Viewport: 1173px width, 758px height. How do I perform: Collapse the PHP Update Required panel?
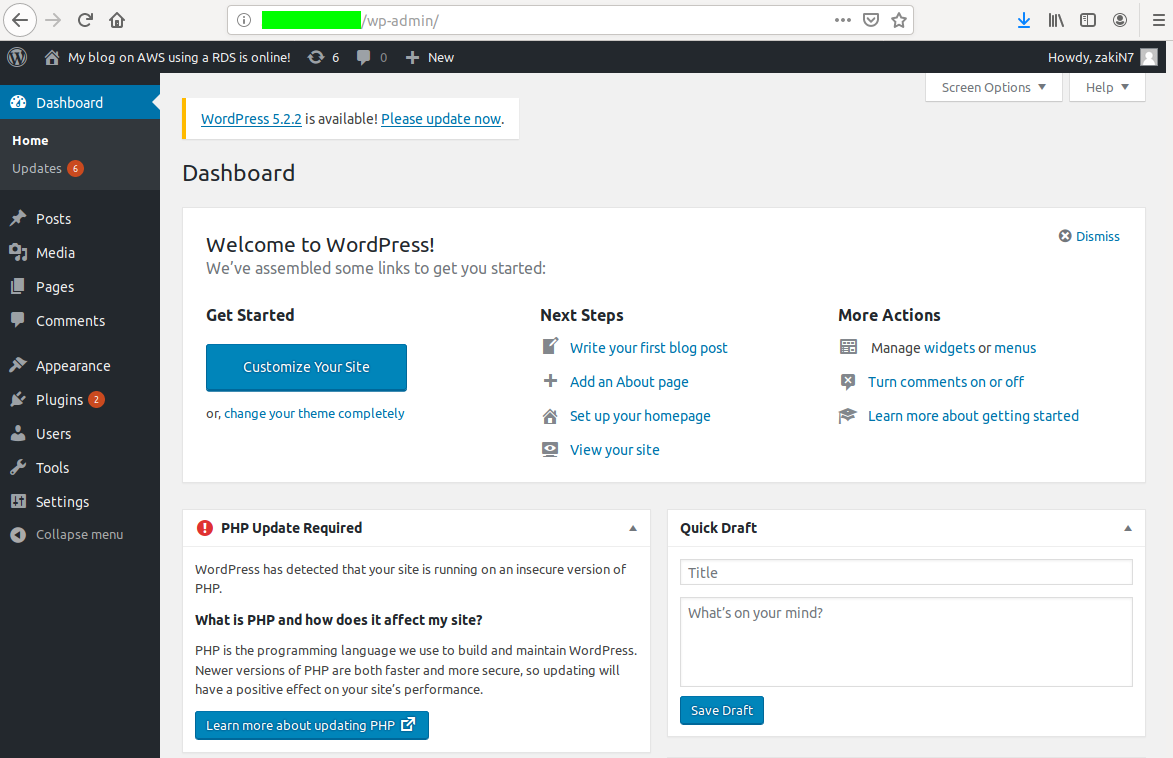(633, 528)
